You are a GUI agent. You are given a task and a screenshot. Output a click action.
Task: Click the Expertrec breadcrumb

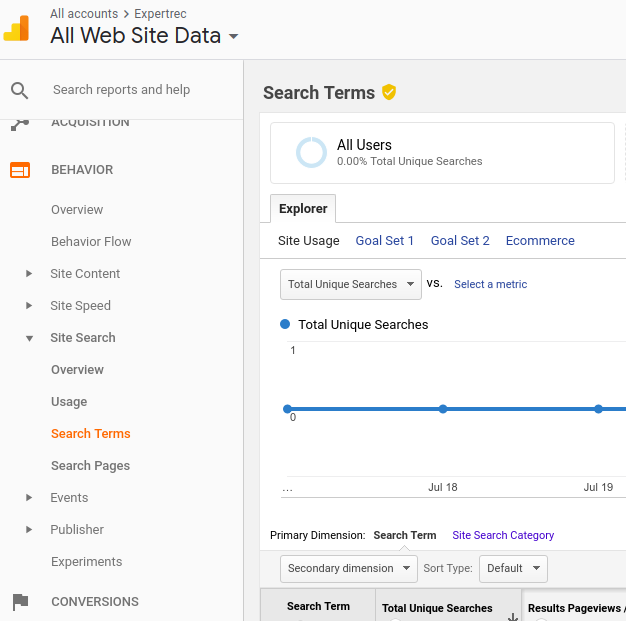pyautogui.click(x=160, y=14)
